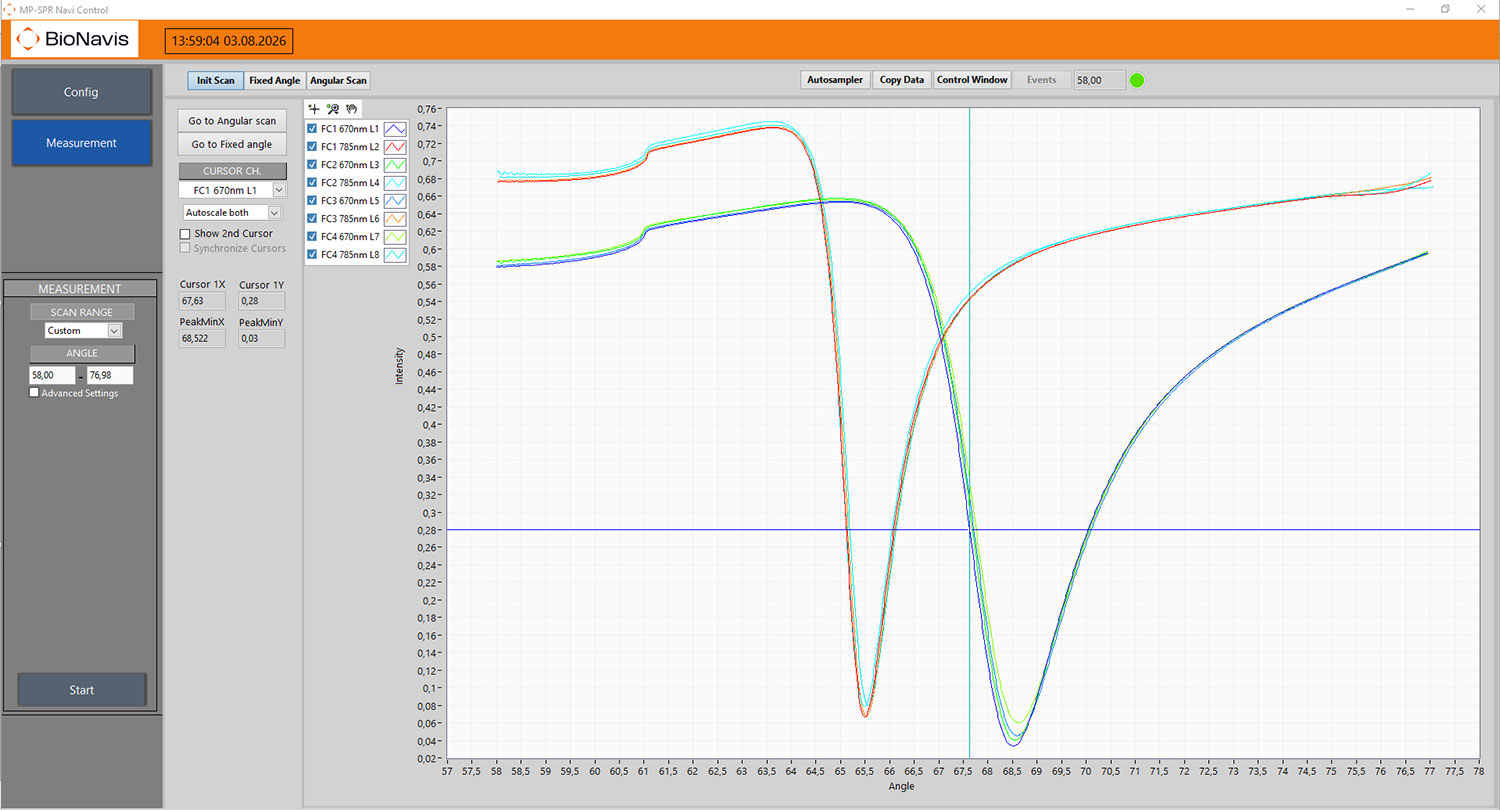Open the Autosampler window
This screenshot has height=810, width=1500.
[835, 80]
